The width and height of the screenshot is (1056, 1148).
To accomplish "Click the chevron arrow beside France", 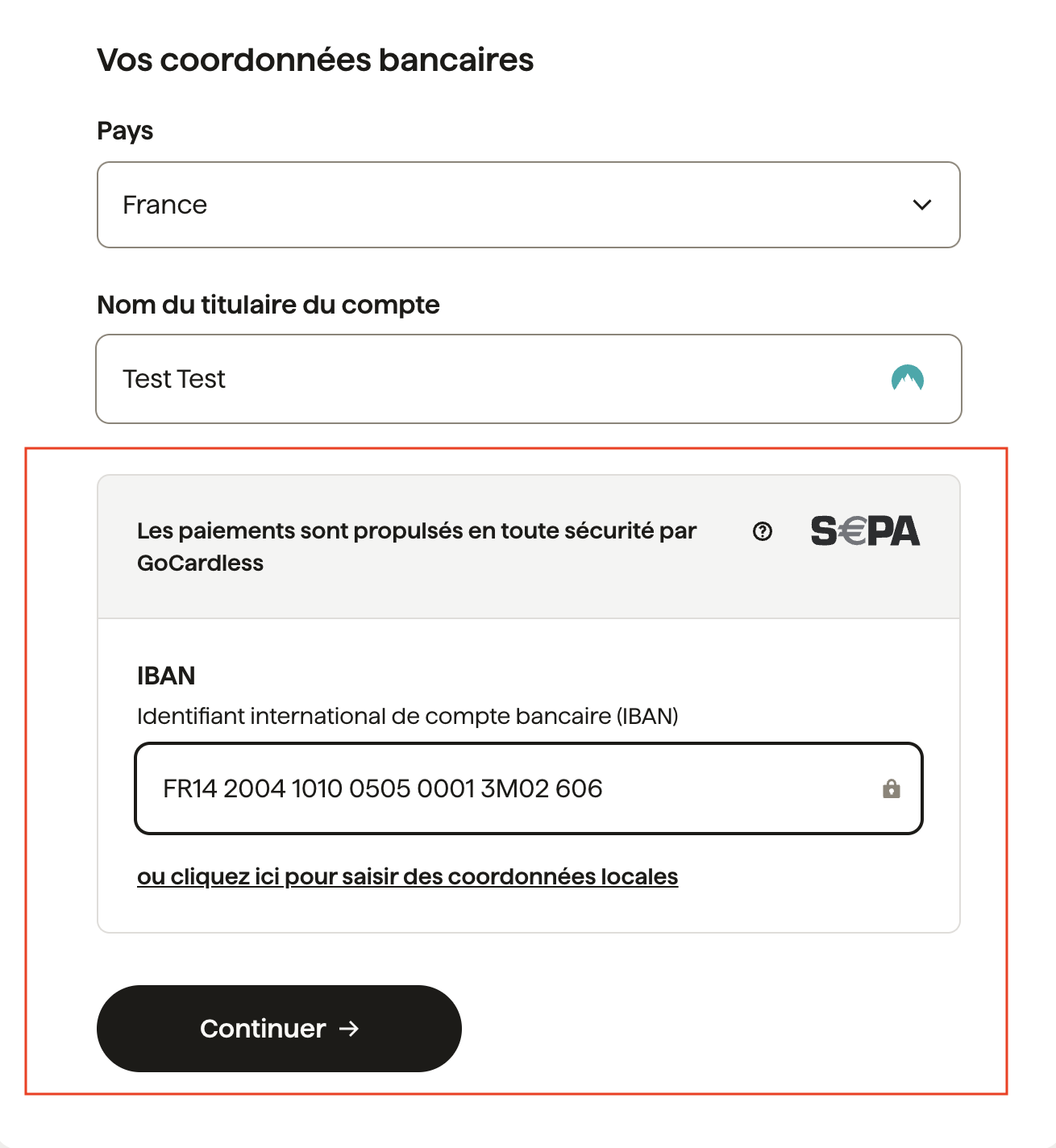I will pos(922,205).
